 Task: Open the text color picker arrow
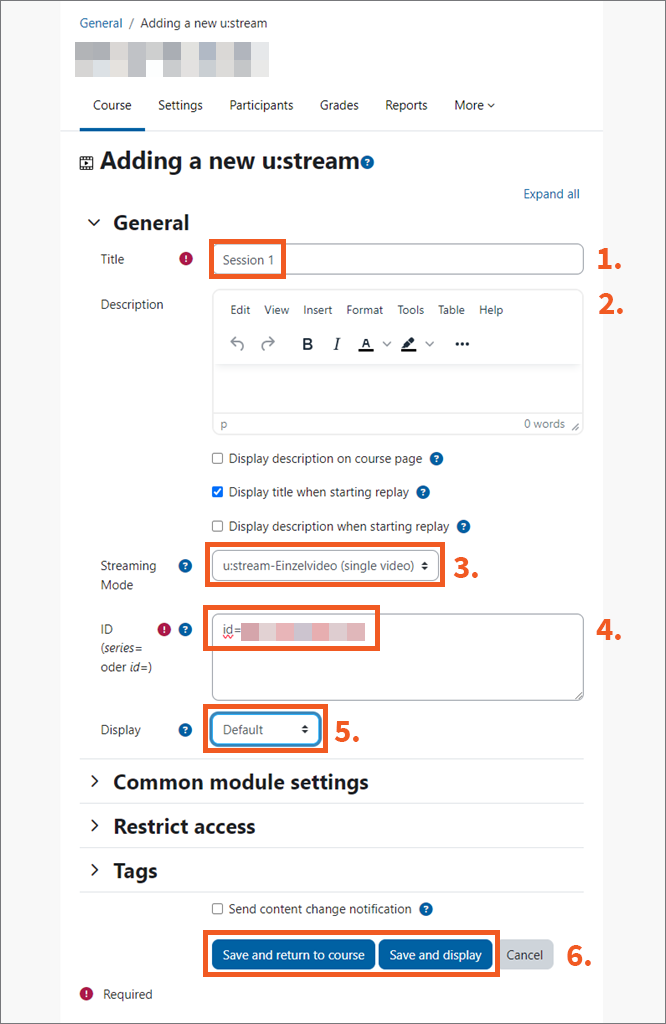[x=387, y=344]
